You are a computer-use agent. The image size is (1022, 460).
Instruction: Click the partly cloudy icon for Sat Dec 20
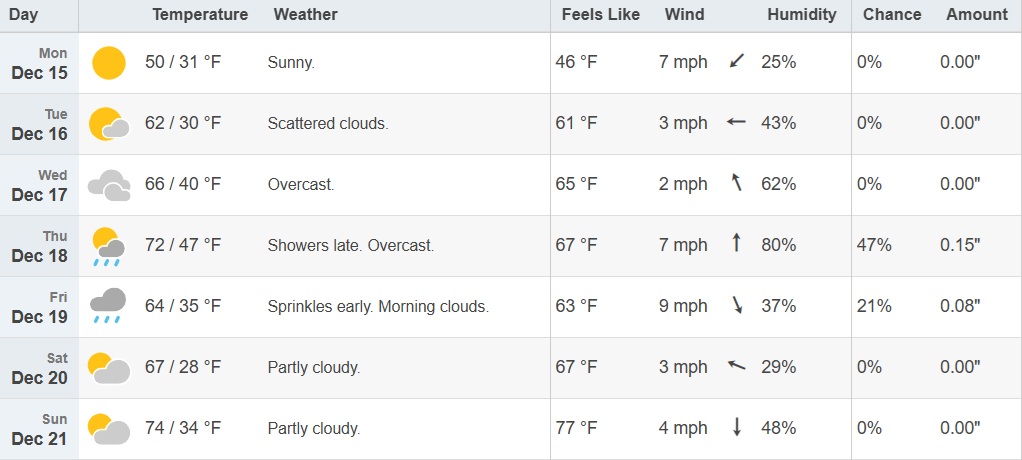point(109,368)
